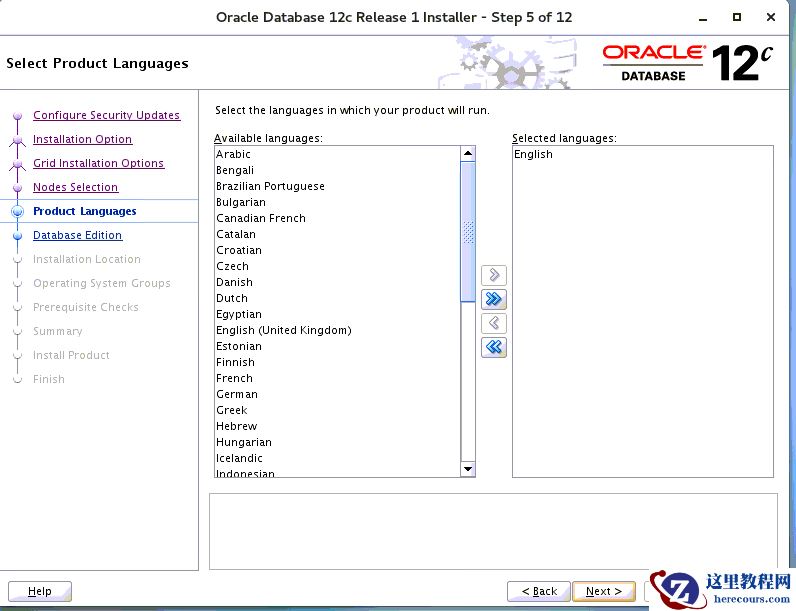Click the Configure Security Updates step bullet
796x611 pixels.
(x=18, y=116)
